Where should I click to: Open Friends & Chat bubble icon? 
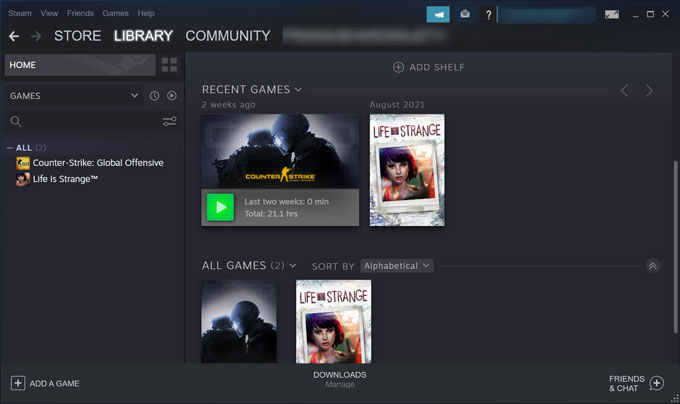(x=657, y=383)
